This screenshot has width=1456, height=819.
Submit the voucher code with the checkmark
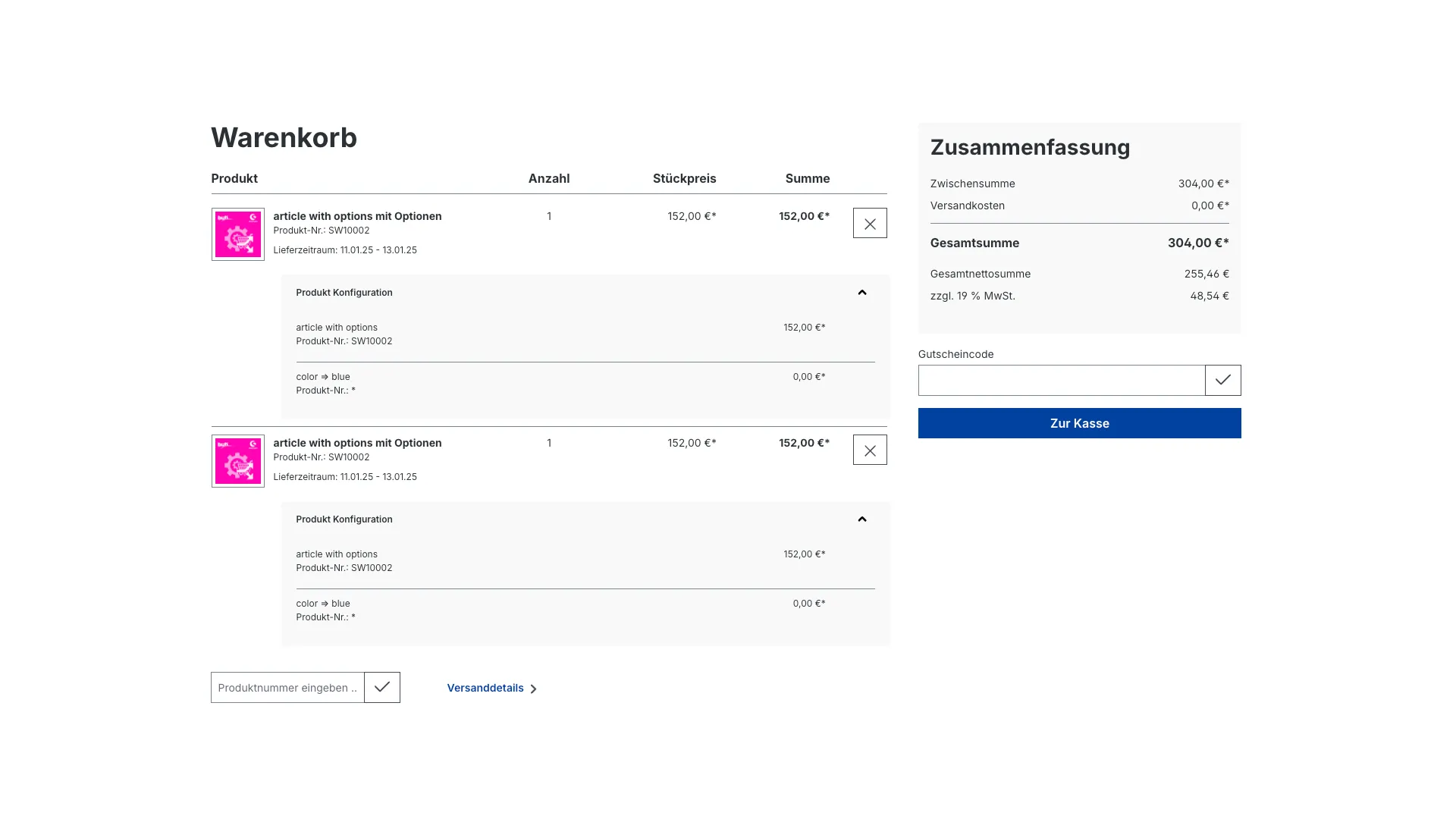point(1222,380)
